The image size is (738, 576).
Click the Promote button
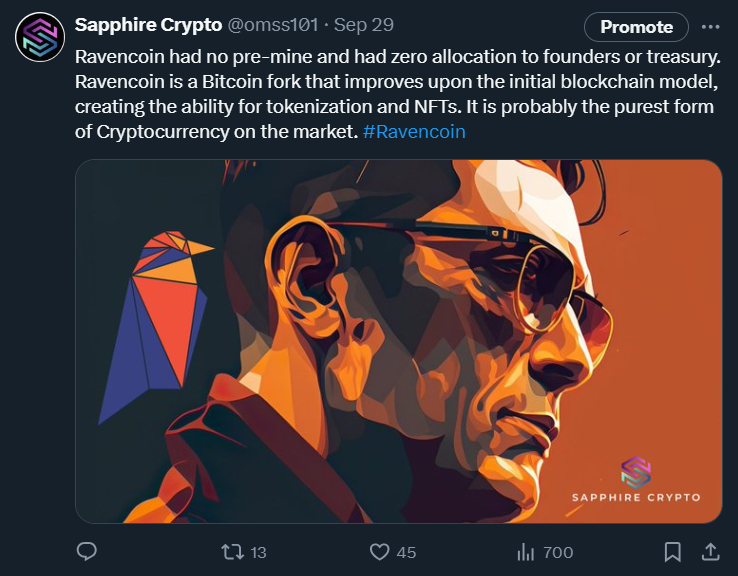636,27
